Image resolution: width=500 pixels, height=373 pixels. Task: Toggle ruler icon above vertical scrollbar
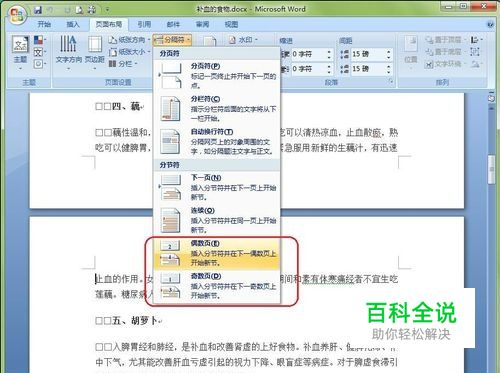click(491, 98)
